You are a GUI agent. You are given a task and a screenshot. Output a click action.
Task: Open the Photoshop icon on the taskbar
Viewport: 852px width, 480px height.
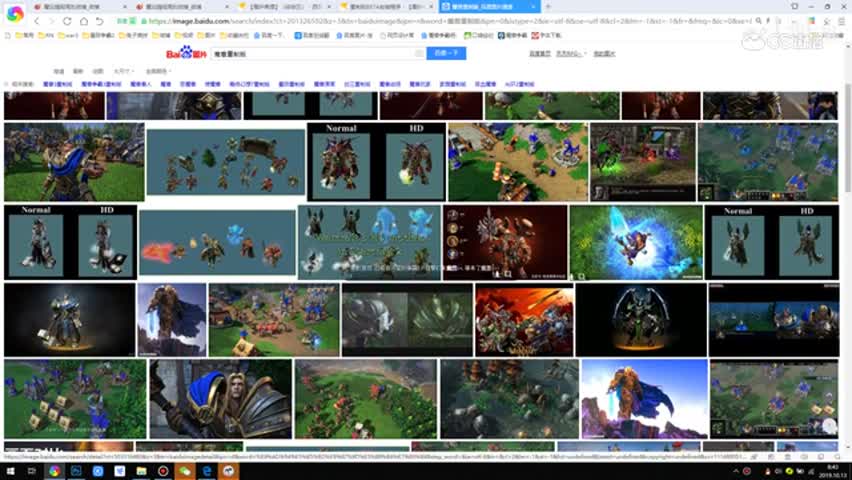pos(76,471)
